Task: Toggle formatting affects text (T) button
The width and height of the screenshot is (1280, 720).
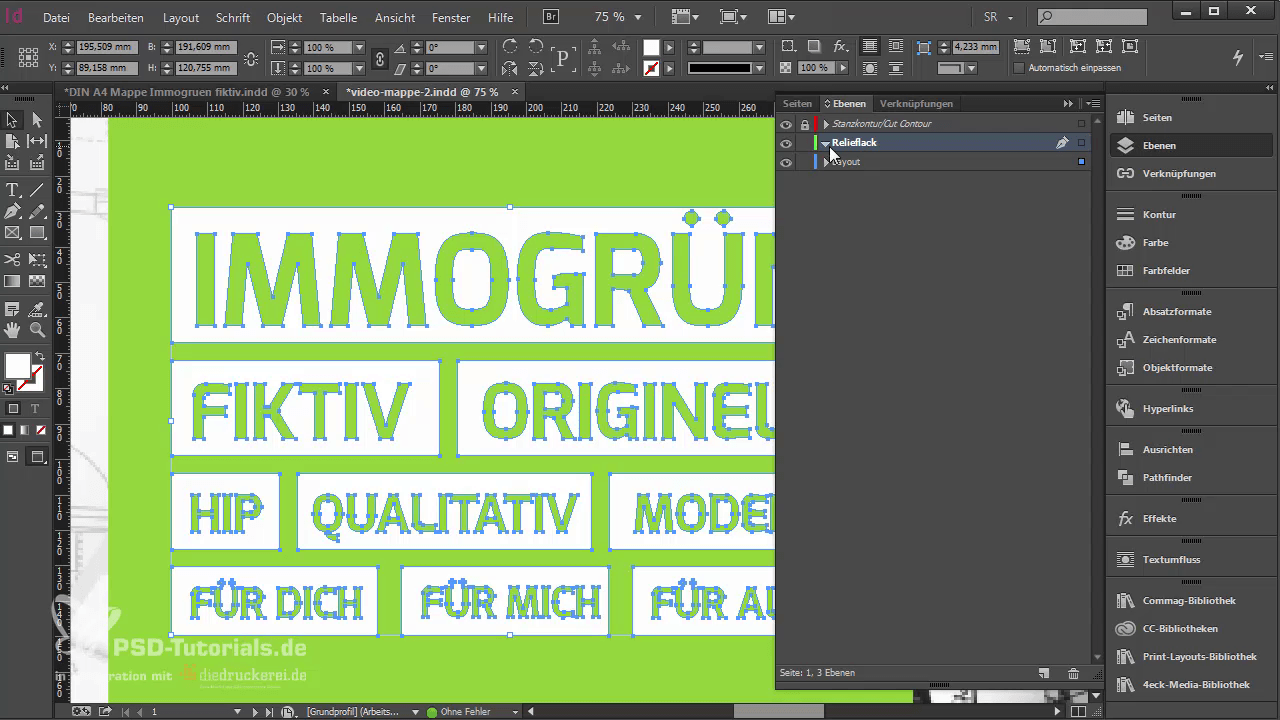Action: click(x=35, y=409)
